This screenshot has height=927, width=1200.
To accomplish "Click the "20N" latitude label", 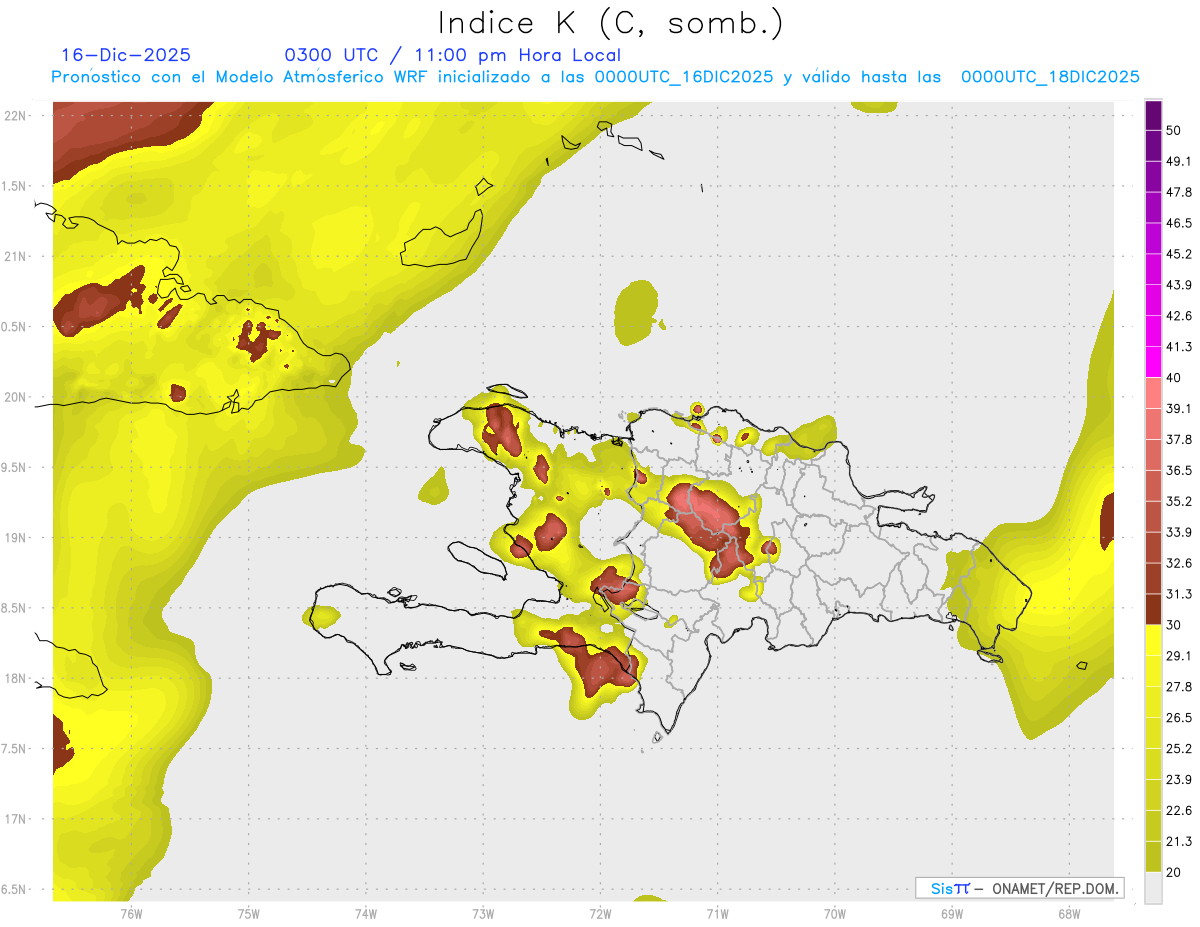I will pos(15,397).
